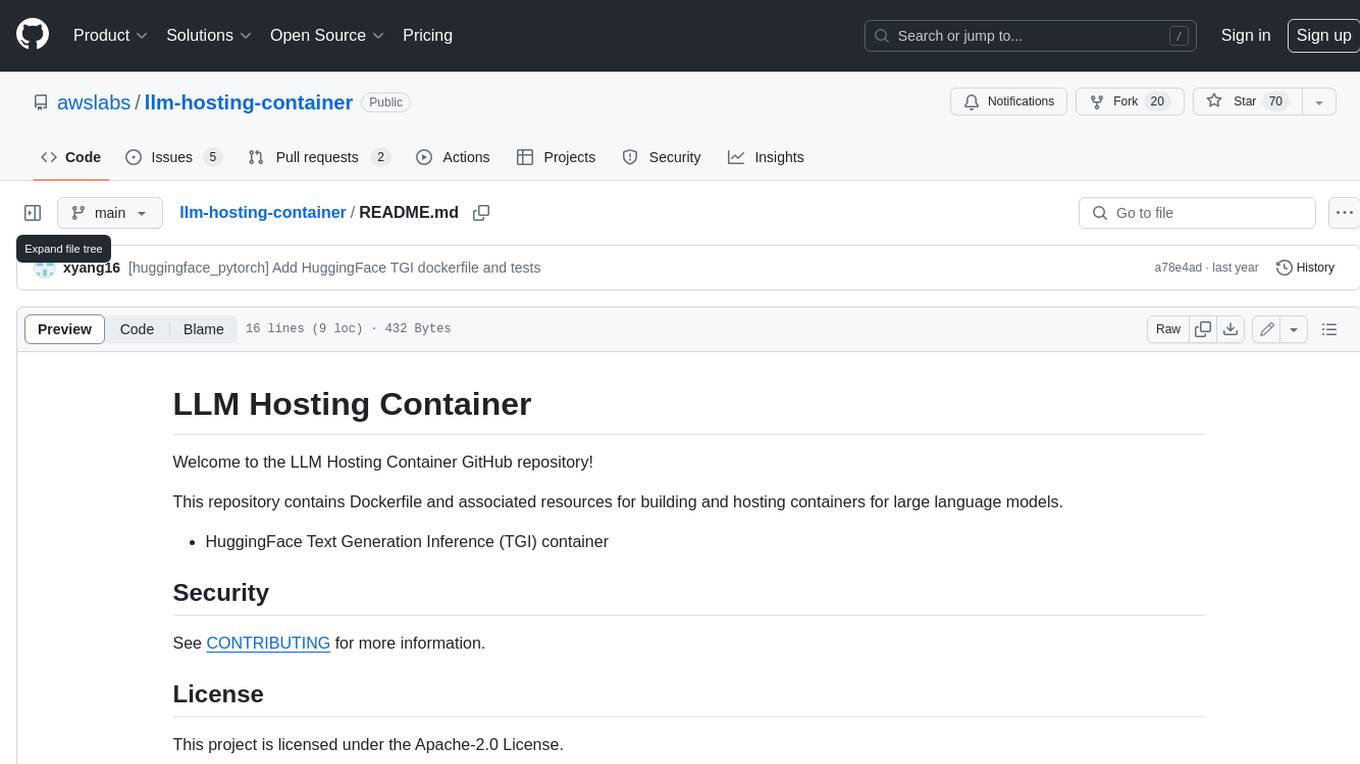This screenshot has height=764, width=1360.
Task: Switch to the Pull requests tab
Action: 318,157
